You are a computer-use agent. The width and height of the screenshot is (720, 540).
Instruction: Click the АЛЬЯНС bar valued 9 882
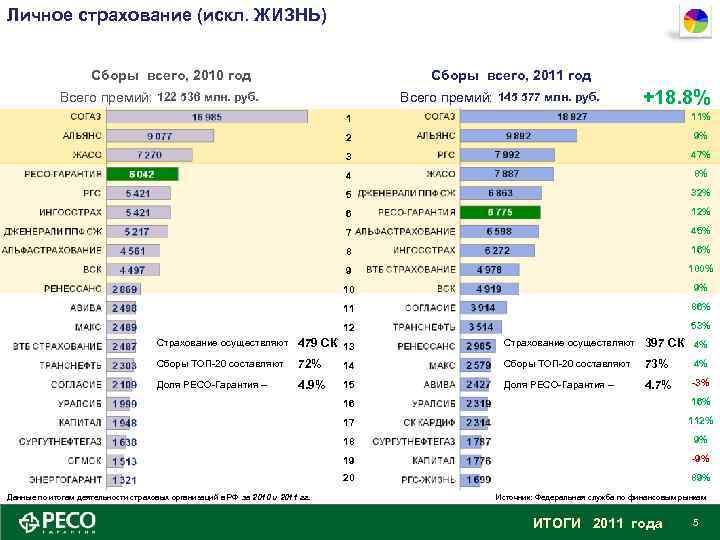click(x=518, y=136)
